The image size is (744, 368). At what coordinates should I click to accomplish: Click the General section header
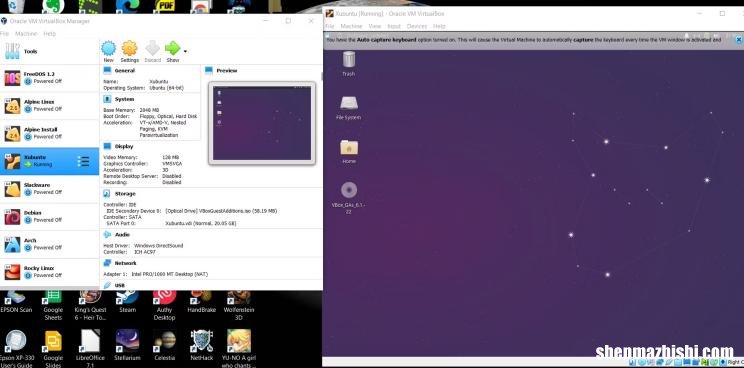[x=124, y=71]
